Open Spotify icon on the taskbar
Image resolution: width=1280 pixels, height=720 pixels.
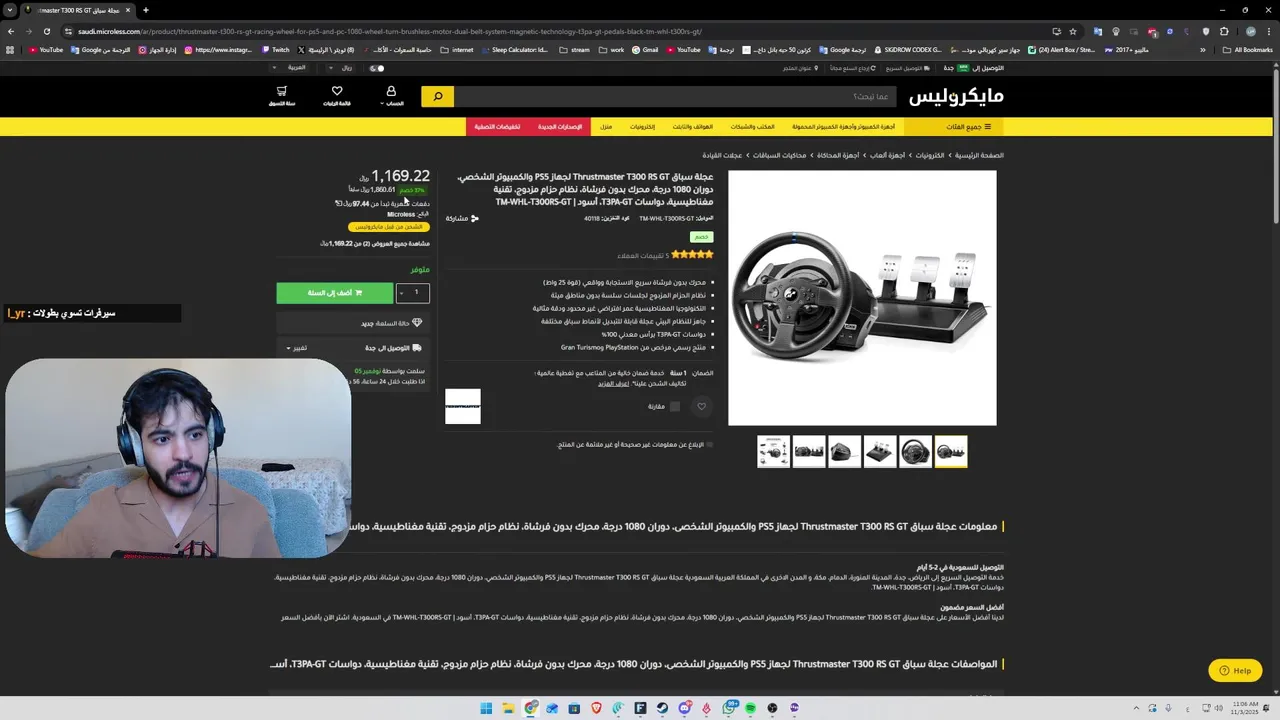750,708
